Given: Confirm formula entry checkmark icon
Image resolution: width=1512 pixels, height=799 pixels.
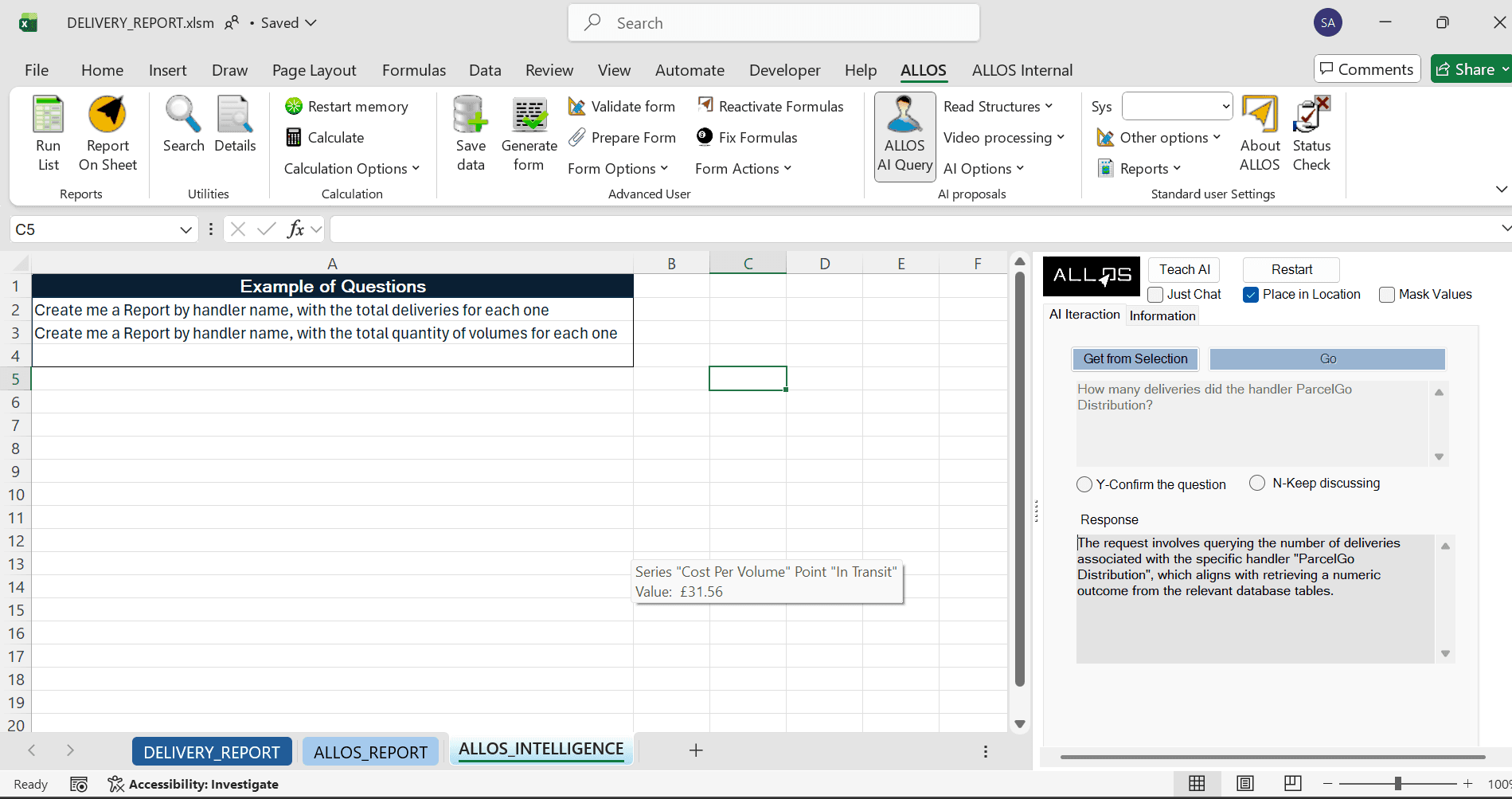Looking at the screenshot, I should point(267,229).
